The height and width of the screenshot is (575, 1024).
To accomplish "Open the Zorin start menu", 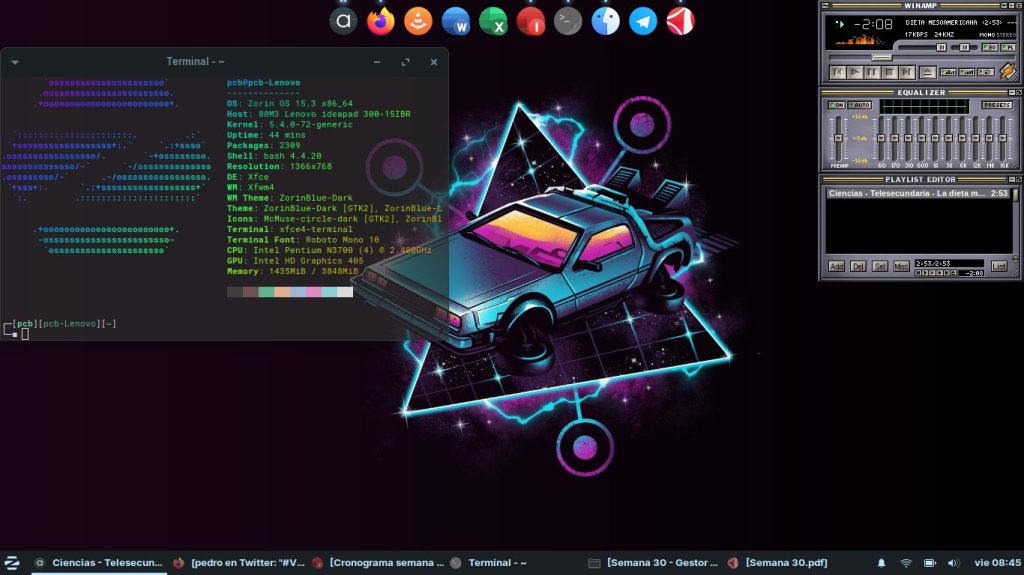I will click(x=12, y=563).
